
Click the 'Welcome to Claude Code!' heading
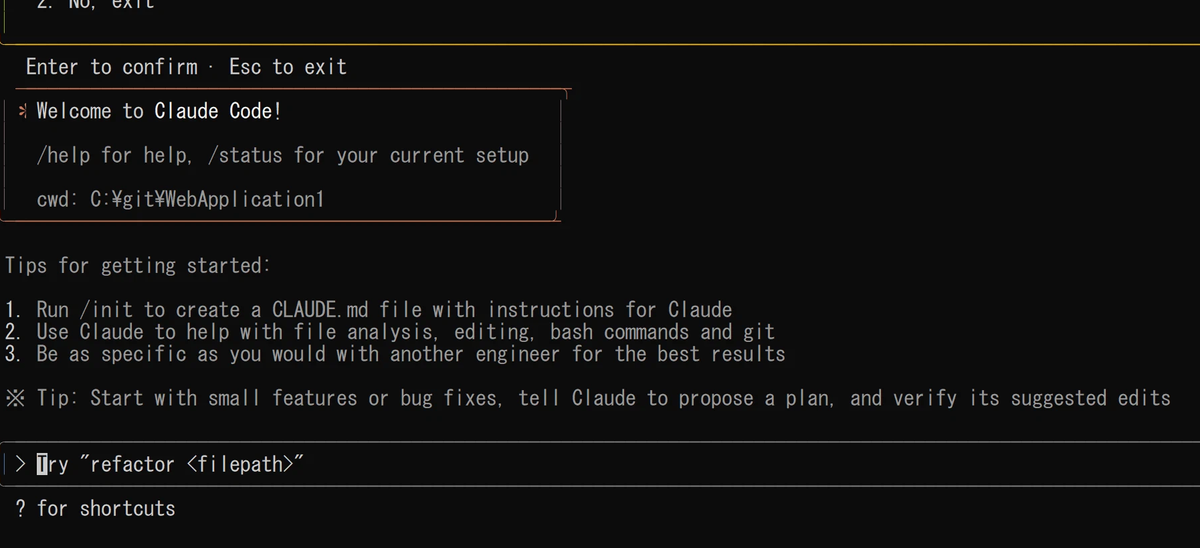pos(159,111)
